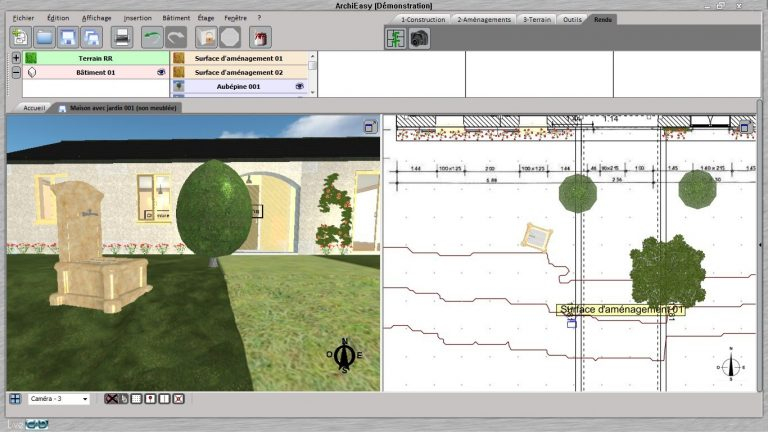The image size is (768, 433).
Task: Toggle visibility eye for Aubépine 001
Action: click(299, 87)
